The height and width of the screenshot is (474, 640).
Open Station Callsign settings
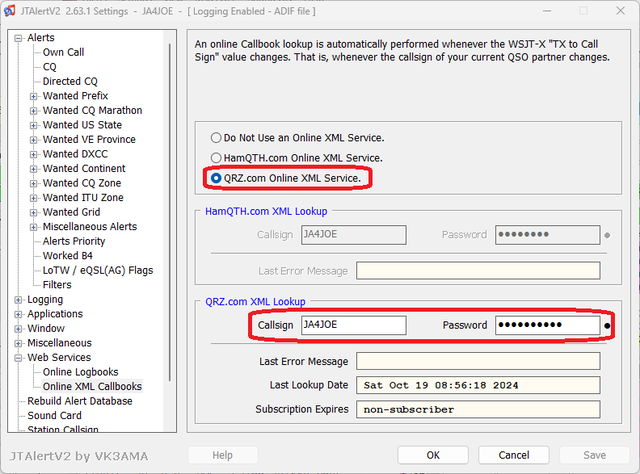coord(63,429)
